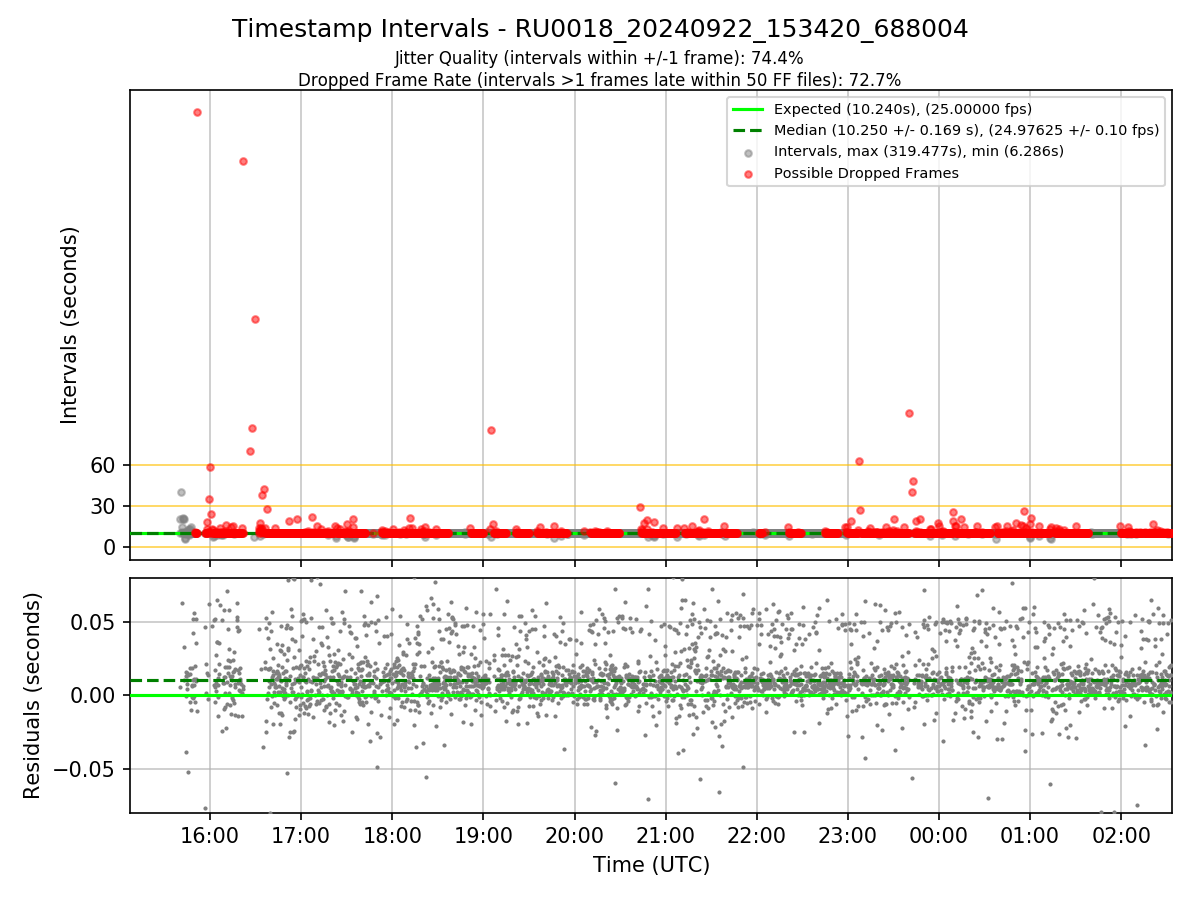The image size is (1200, 900).
Task: Select the 'Jitter Quality' 74.4% subtitle line
Action: [x=600, y=58]
